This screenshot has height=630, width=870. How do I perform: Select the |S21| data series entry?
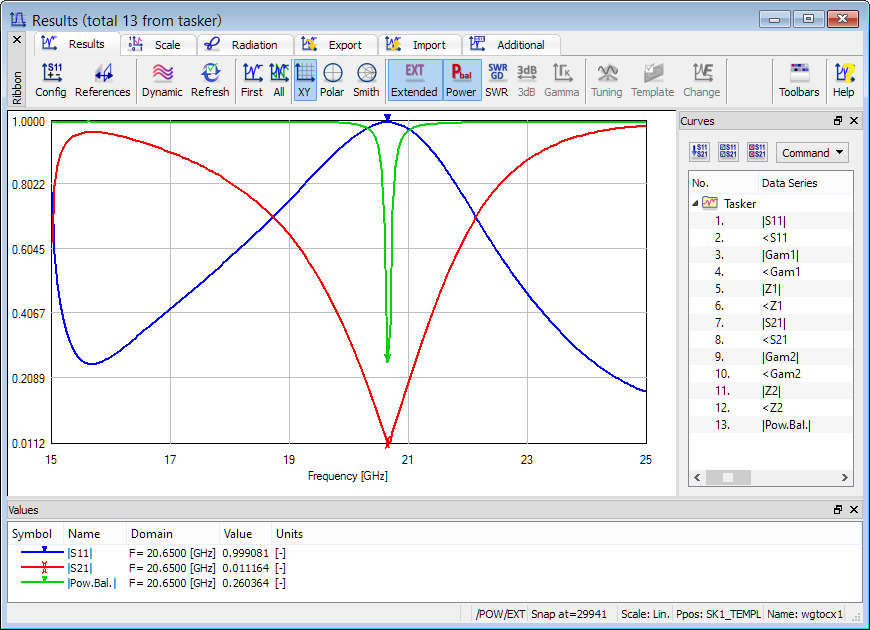773,323
